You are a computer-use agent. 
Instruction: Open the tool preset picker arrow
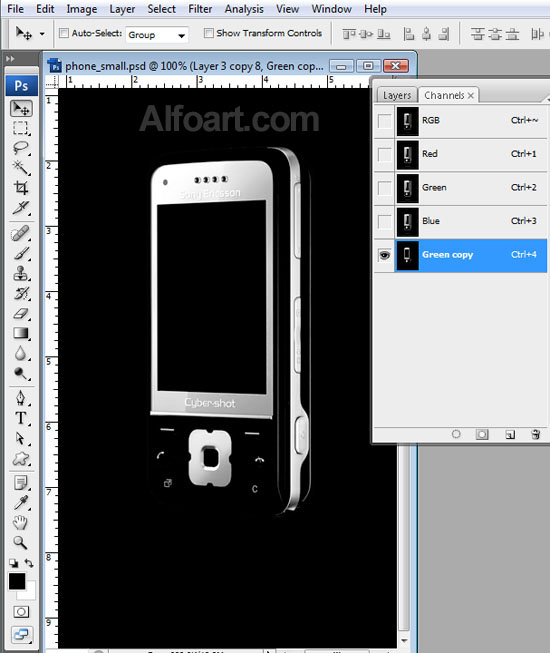click(x=42, y=34)
